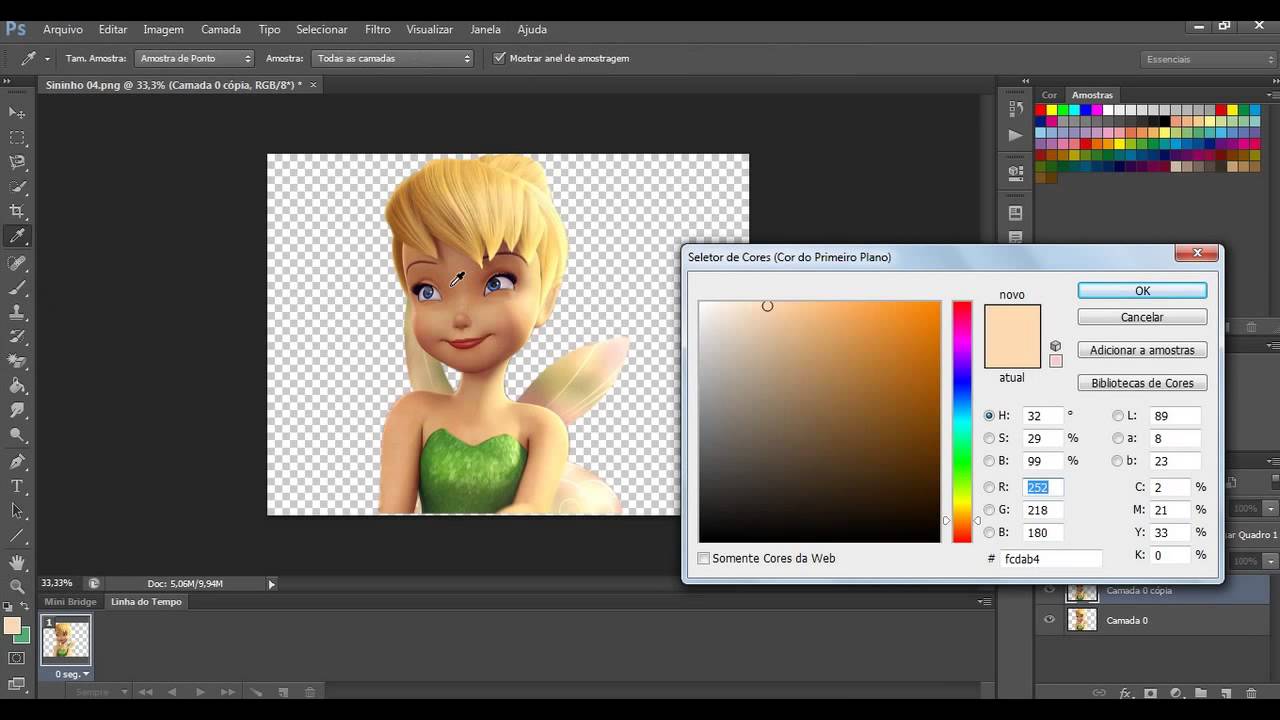This screenshot has width=1280, height=720.
Task: Select the L lightness radio button
Action: (1118, 415)
